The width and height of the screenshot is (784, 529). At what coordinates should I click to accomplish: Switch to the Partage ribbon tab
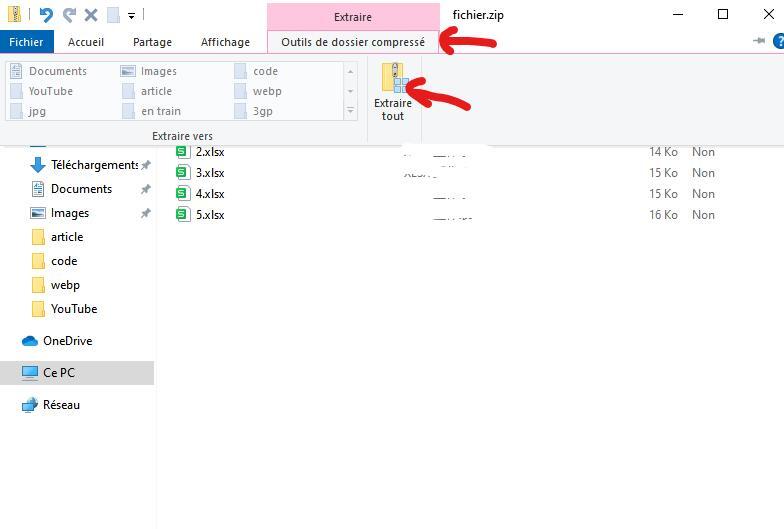pyautogui.click(x=152, y=42)
